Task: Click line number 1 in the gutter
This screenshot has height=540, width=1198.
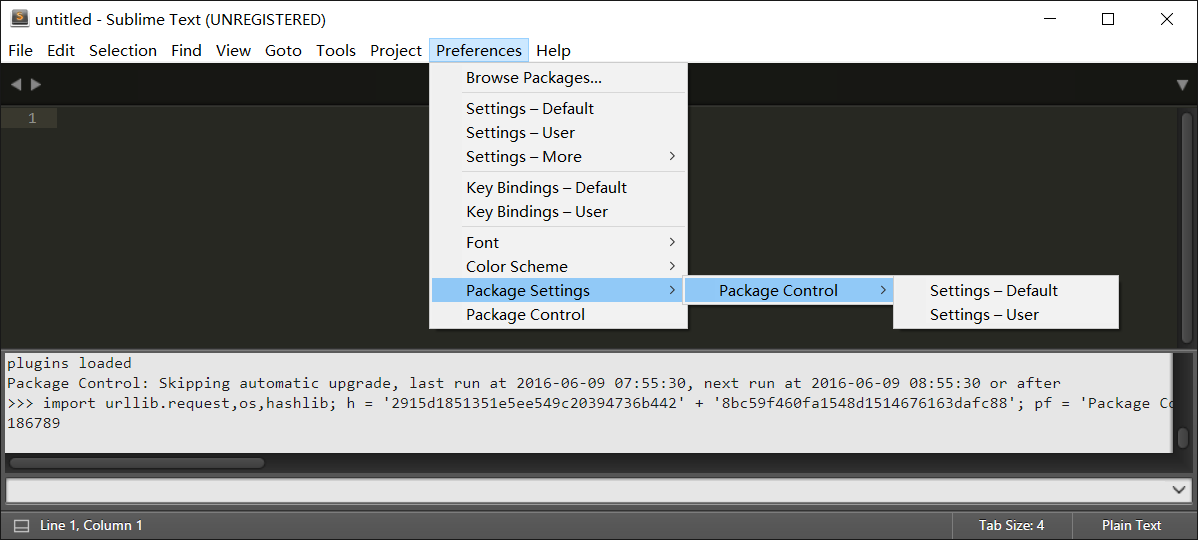Action: coord(32,118)
